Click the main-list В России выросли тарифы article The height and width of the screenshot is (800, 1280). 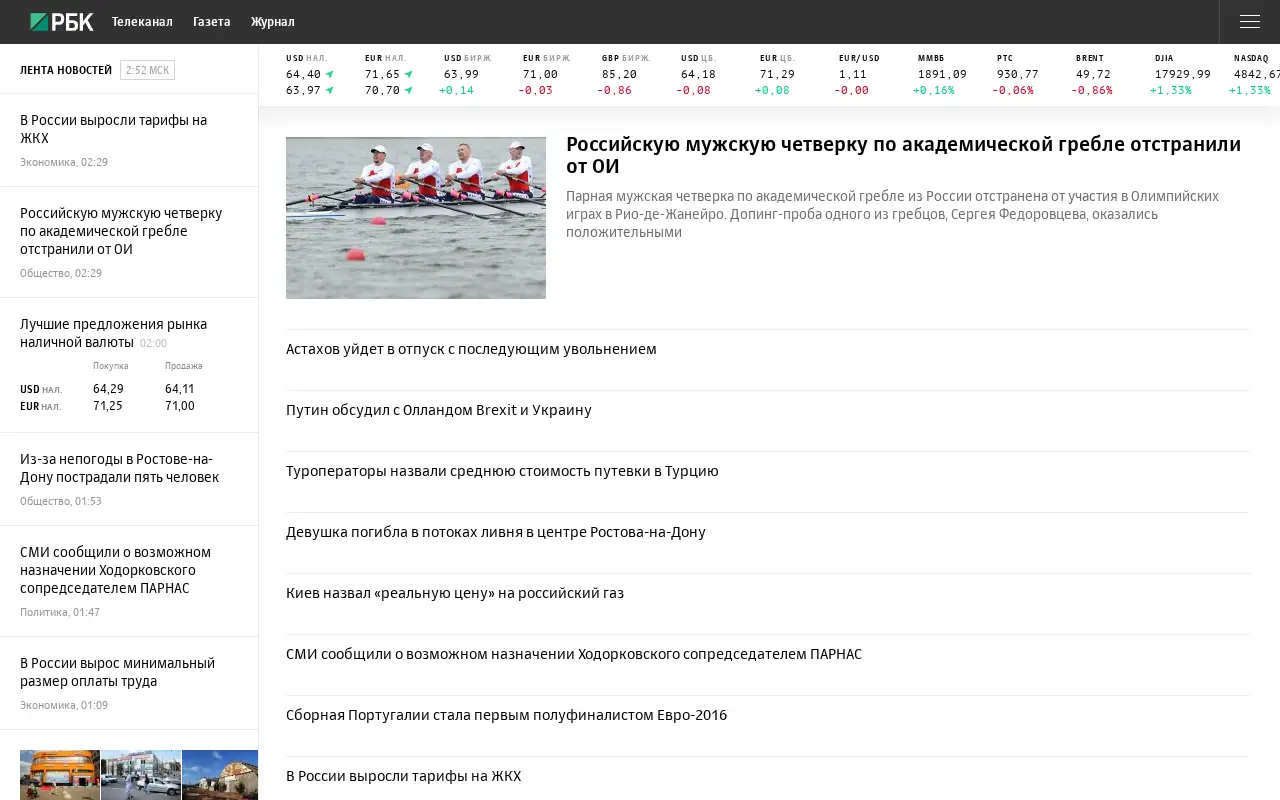403,776
